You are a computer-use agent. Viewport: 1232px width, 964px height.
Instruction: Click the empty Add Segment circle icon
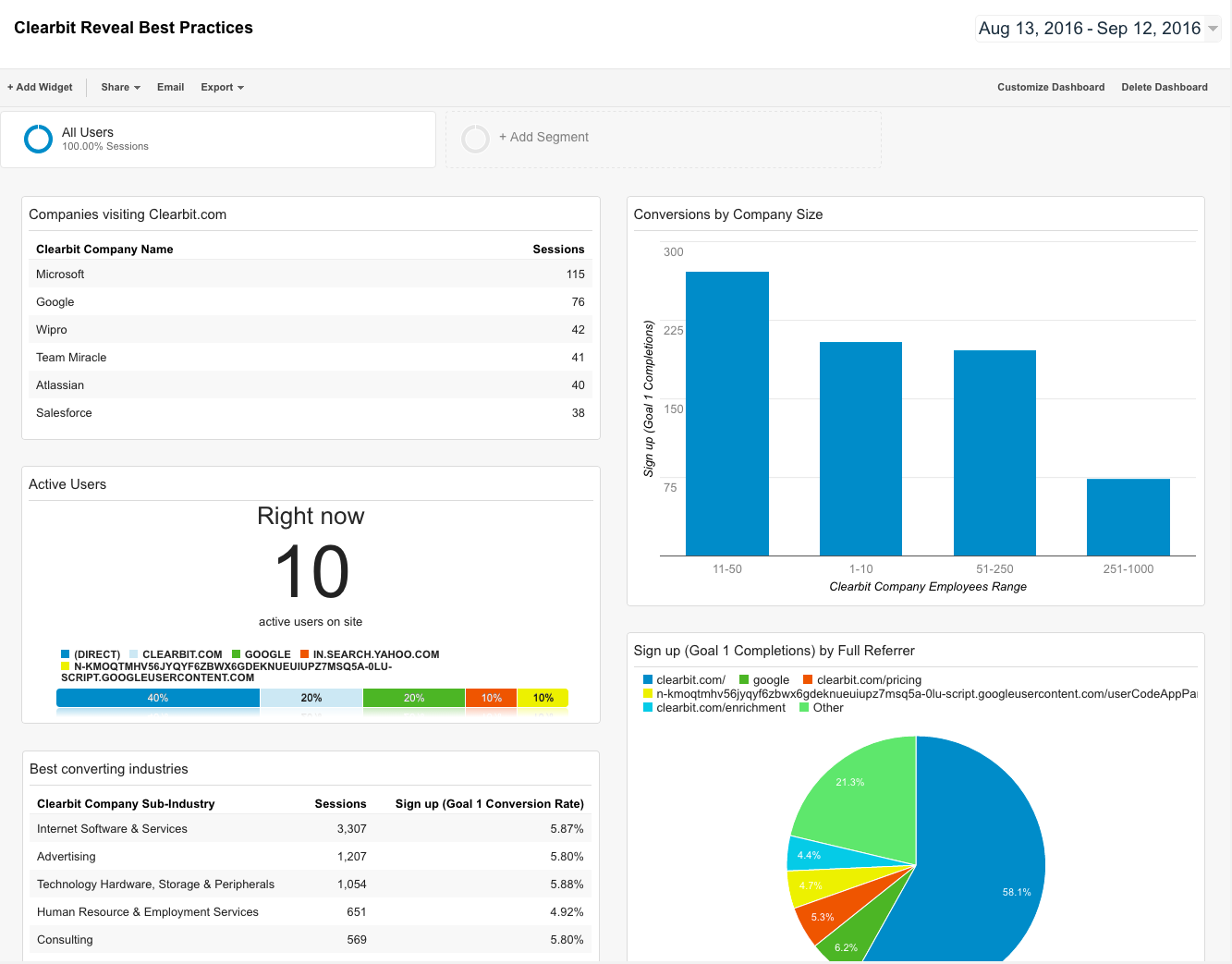pyautogui.click(x=475, y=139)
